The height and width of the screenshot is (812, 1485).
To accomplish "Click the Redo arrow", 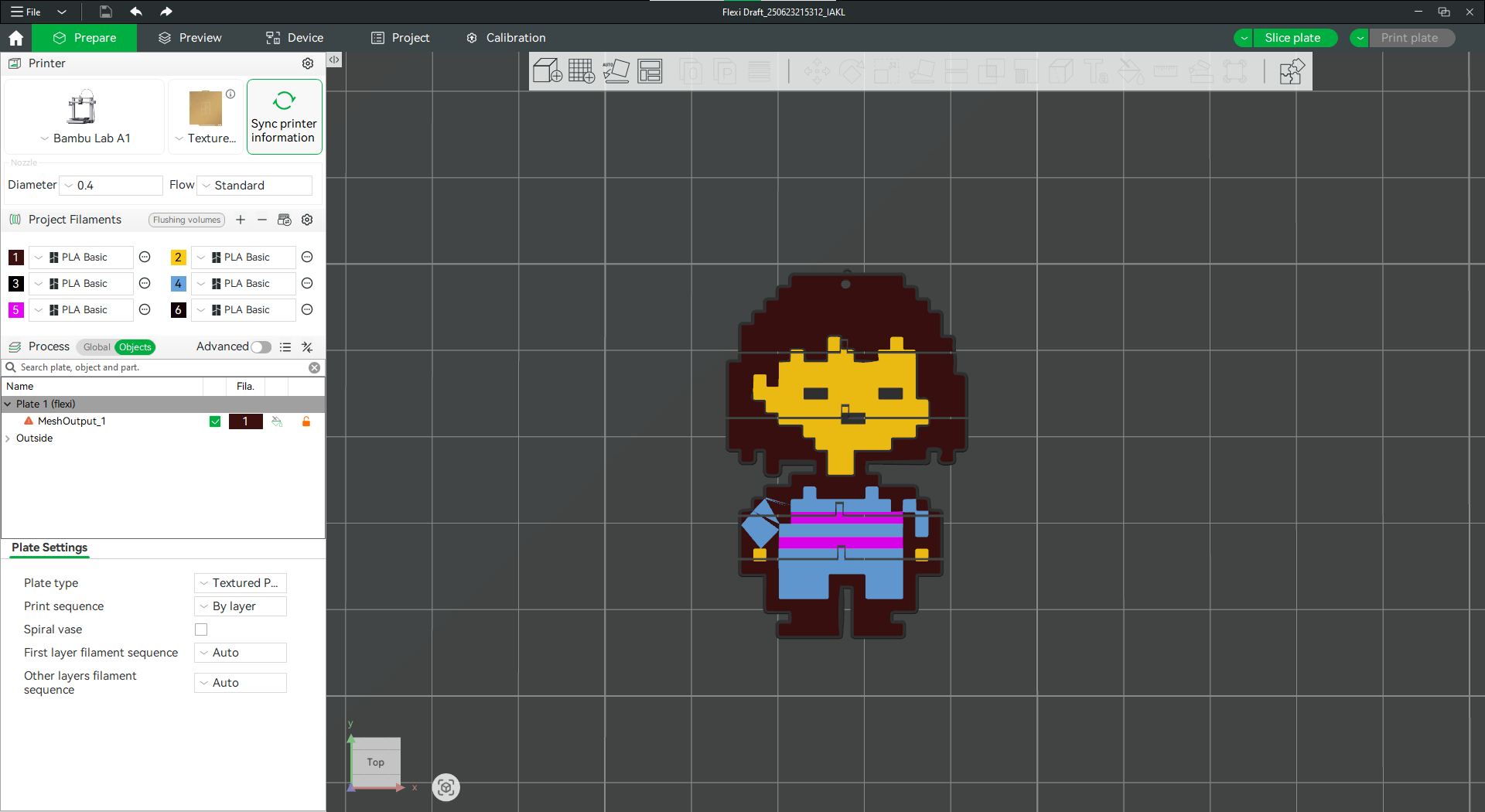I will [x=166, y=12].
